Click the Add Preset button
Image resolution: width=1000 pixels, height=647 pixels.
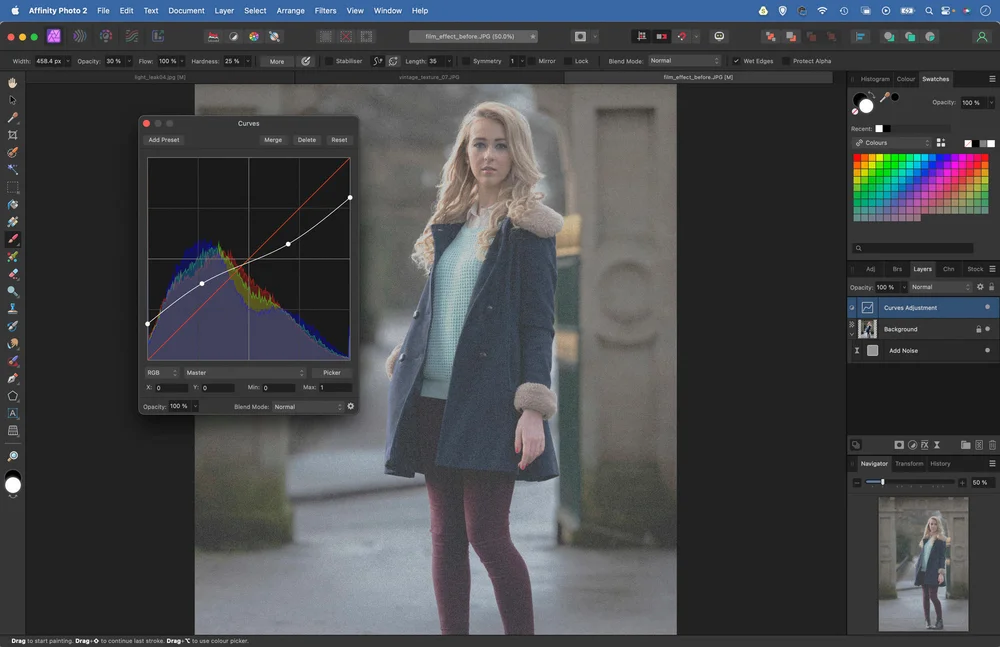[x=164, y=140]
